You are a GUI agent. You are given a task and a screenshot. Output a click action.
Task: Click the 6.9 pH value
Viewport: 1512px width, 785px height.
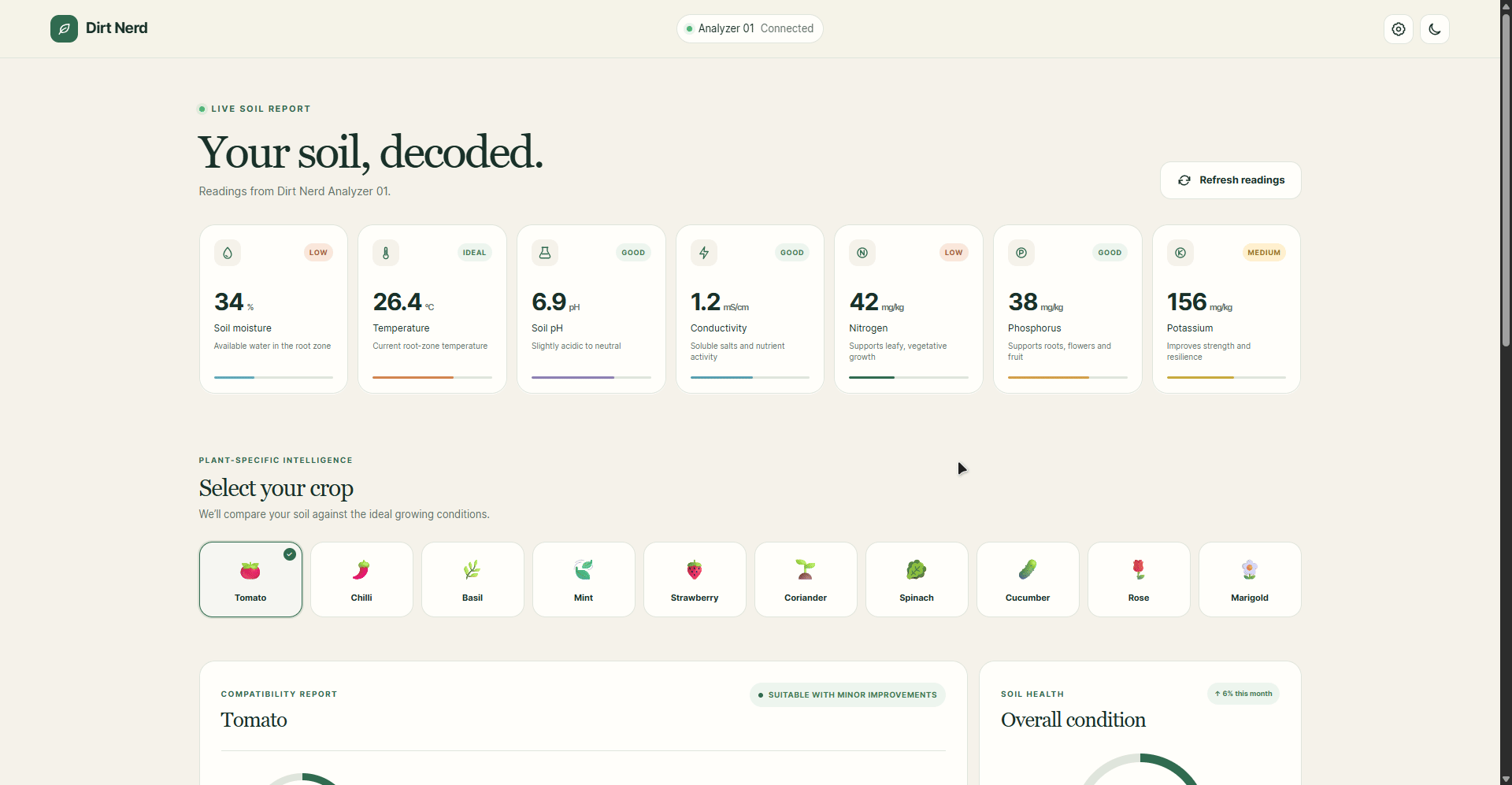[x=555, y=302]
